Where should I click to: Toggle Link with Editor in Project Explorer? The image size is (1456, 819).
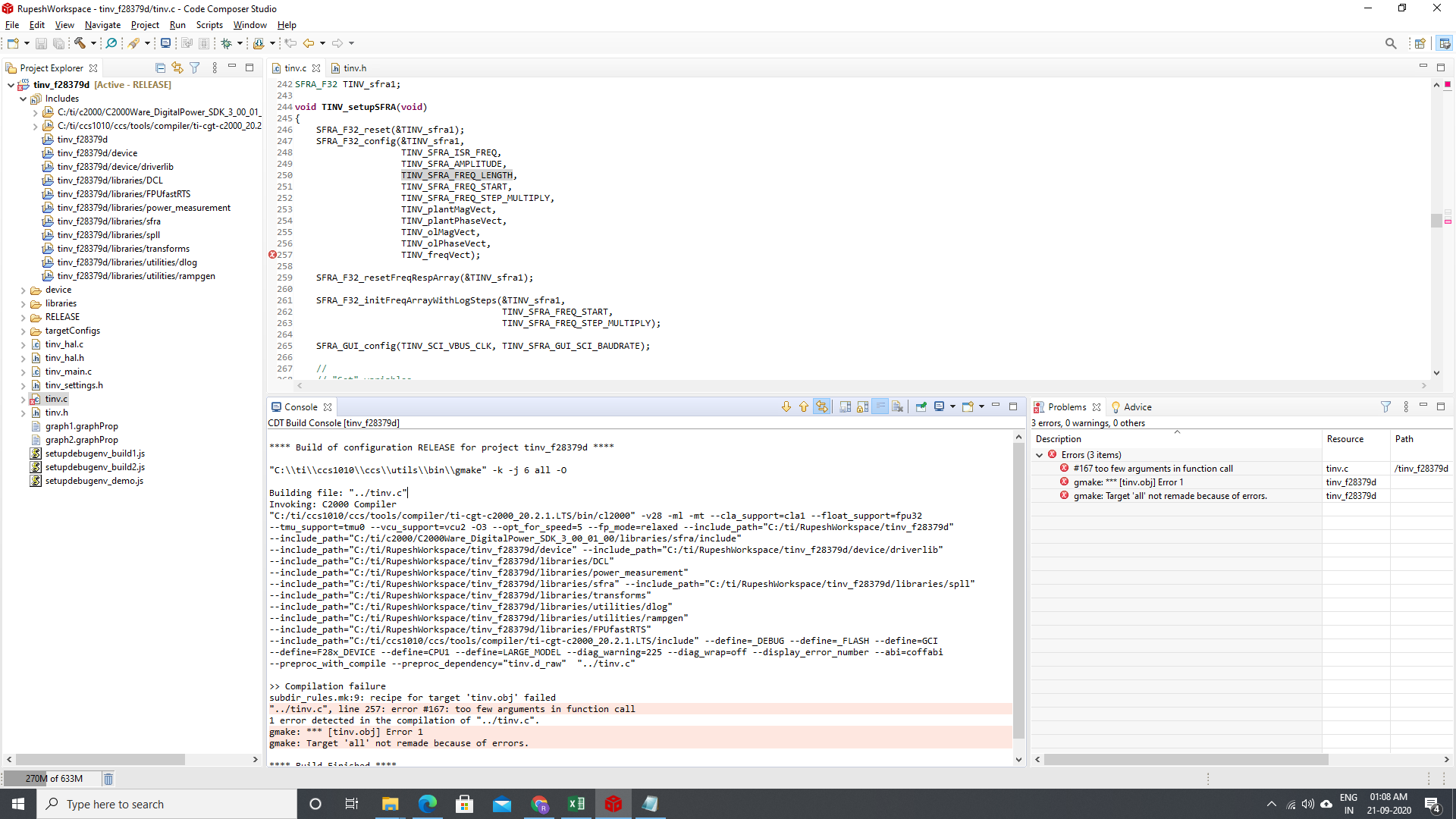click(177, 67)
